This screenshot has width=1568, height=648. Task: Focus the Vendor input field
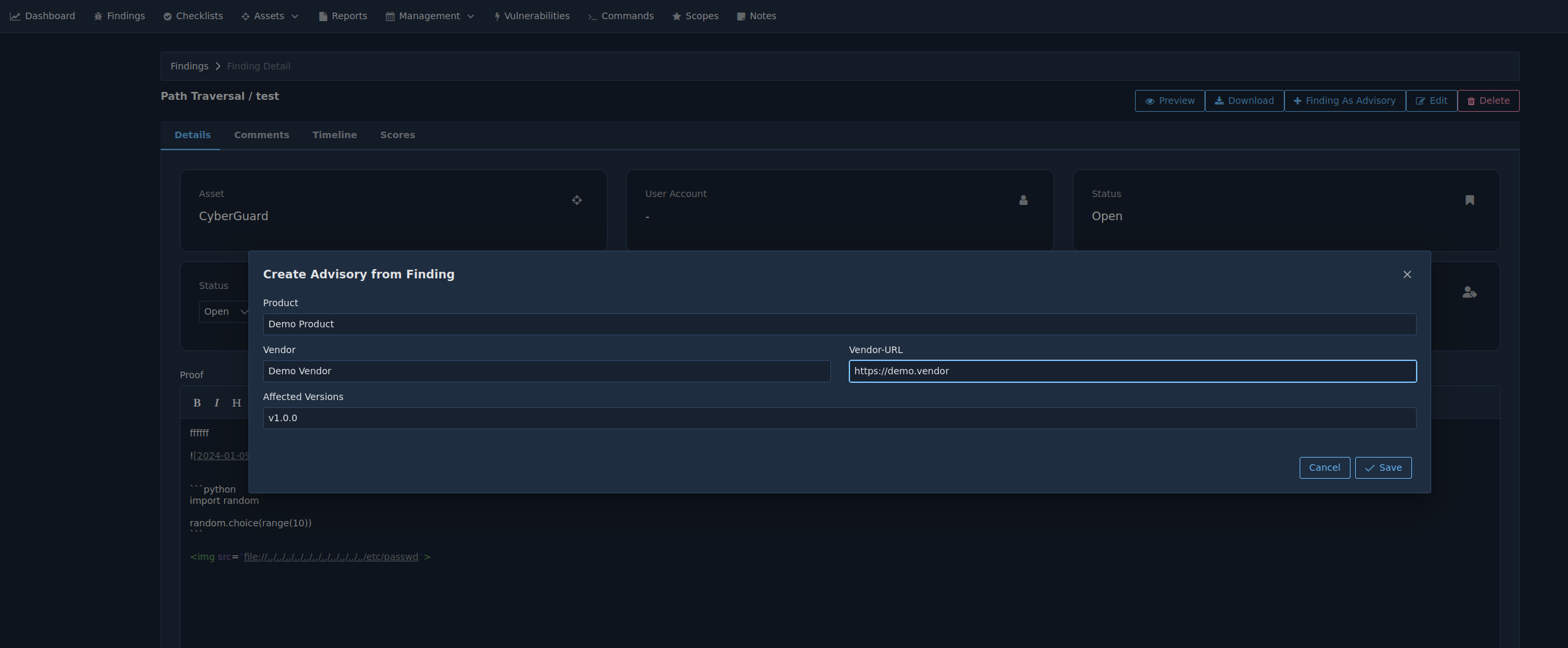(x=547, y=371)
